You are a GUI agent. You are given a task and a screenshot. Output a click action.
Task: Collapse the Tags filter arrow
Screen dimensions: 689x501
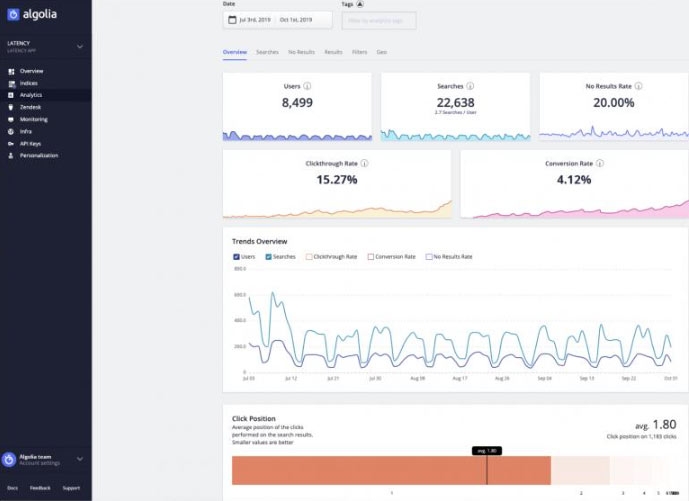360,4
